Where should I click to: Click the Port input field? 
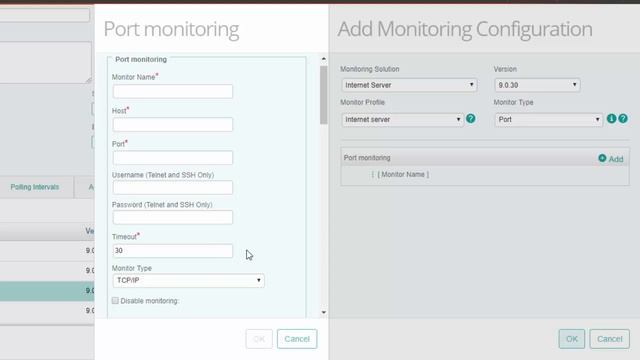click(173, 158)
